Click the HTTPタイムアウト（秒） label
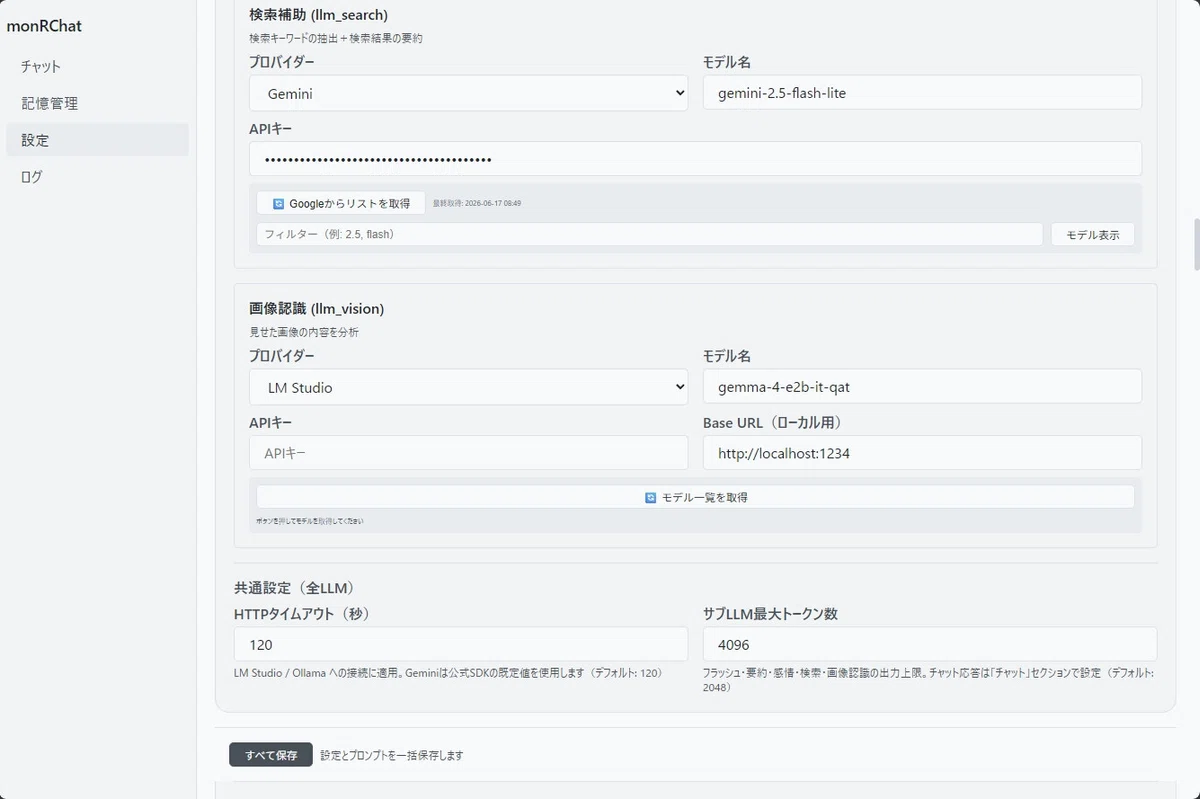The width and height of the screenshot is (1200, 799). tap(301, 614)
